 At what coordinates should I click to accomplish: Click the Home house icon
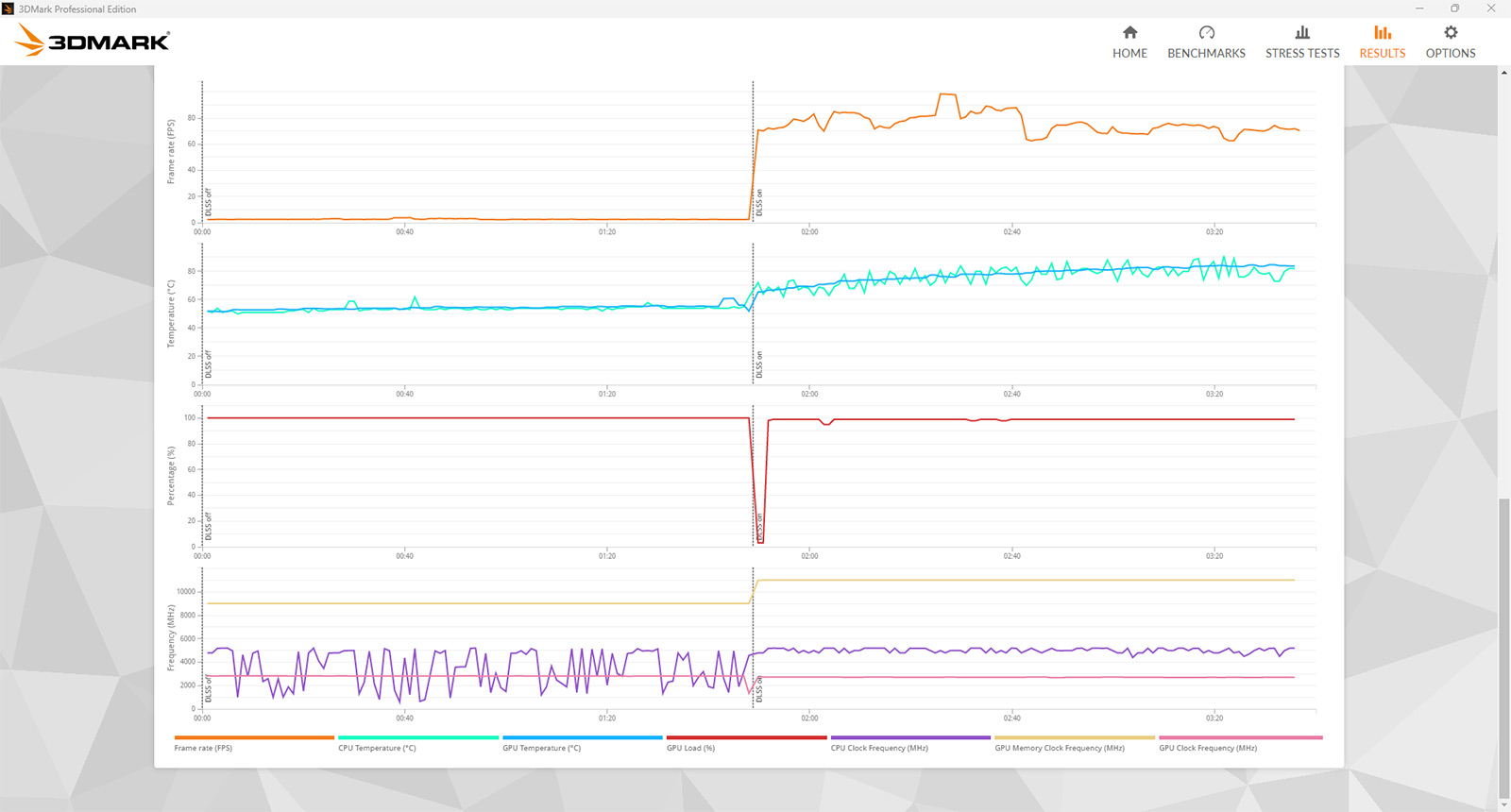1129,33
